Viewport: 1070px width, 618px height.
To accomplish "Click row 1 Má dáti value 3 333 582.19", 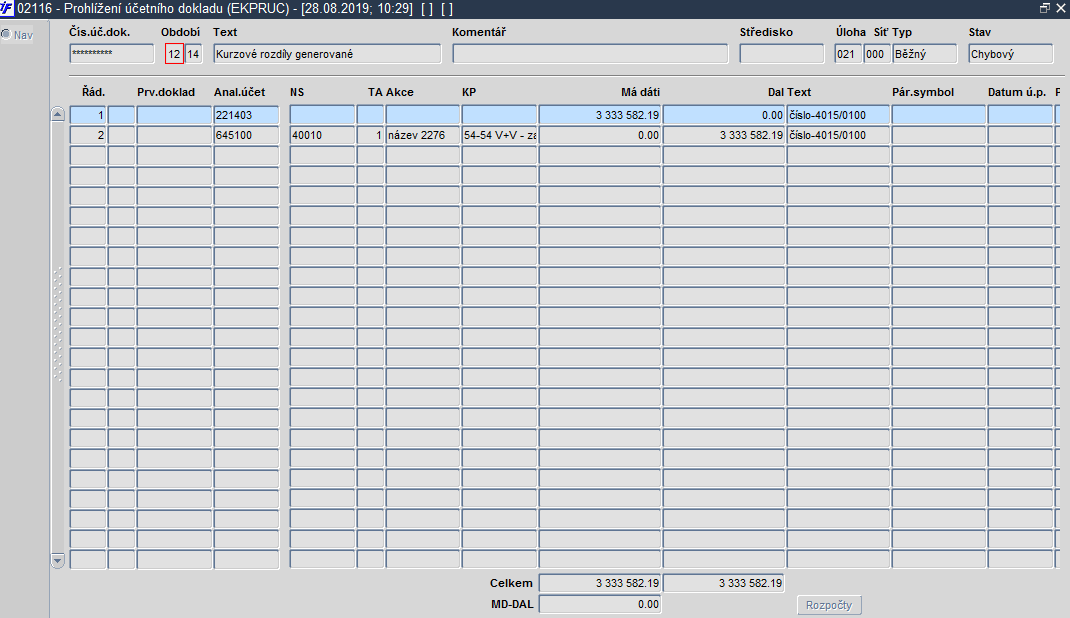I will [x=600, y=115].
